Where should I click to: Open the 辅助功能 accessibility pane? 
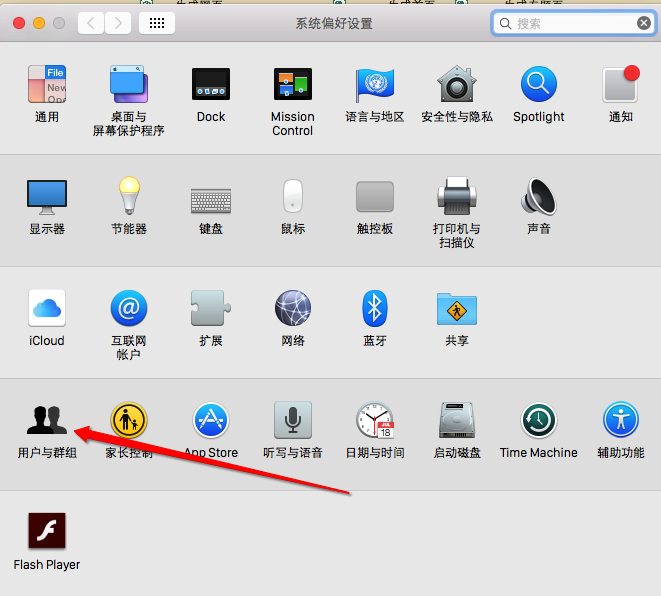[621, 421]
